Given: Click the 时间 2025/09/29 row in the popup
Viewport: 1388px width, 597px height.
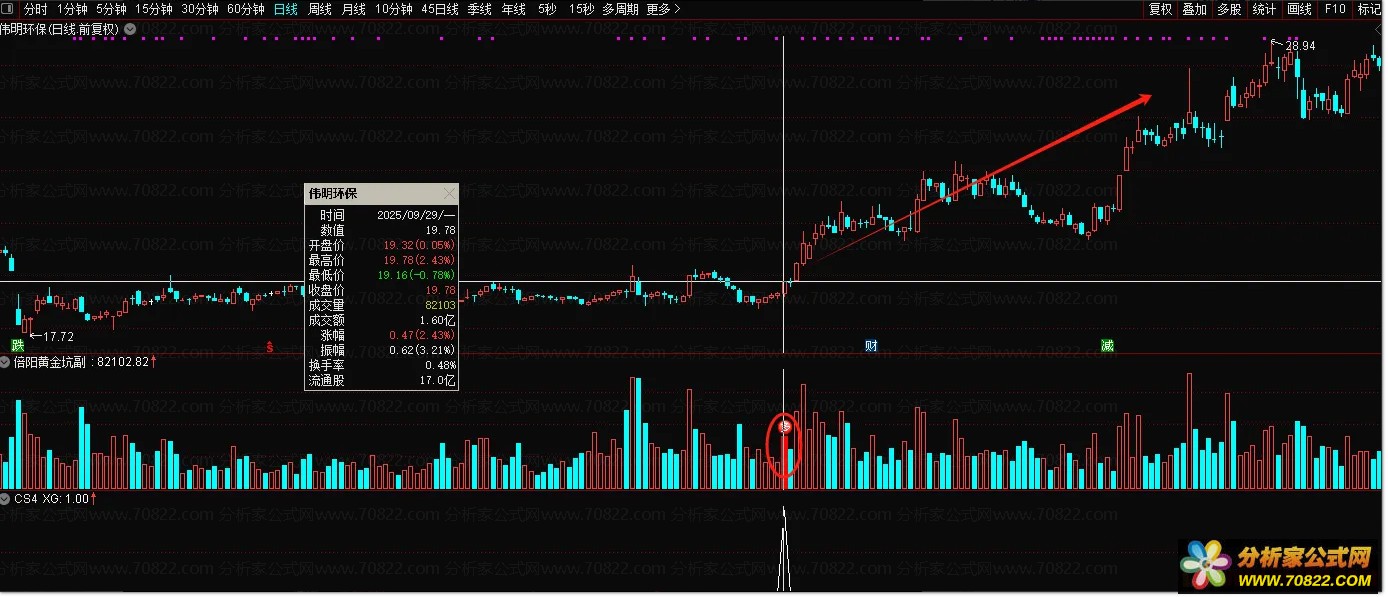Looking at the screenshot, I should click(x=381, y=215).
